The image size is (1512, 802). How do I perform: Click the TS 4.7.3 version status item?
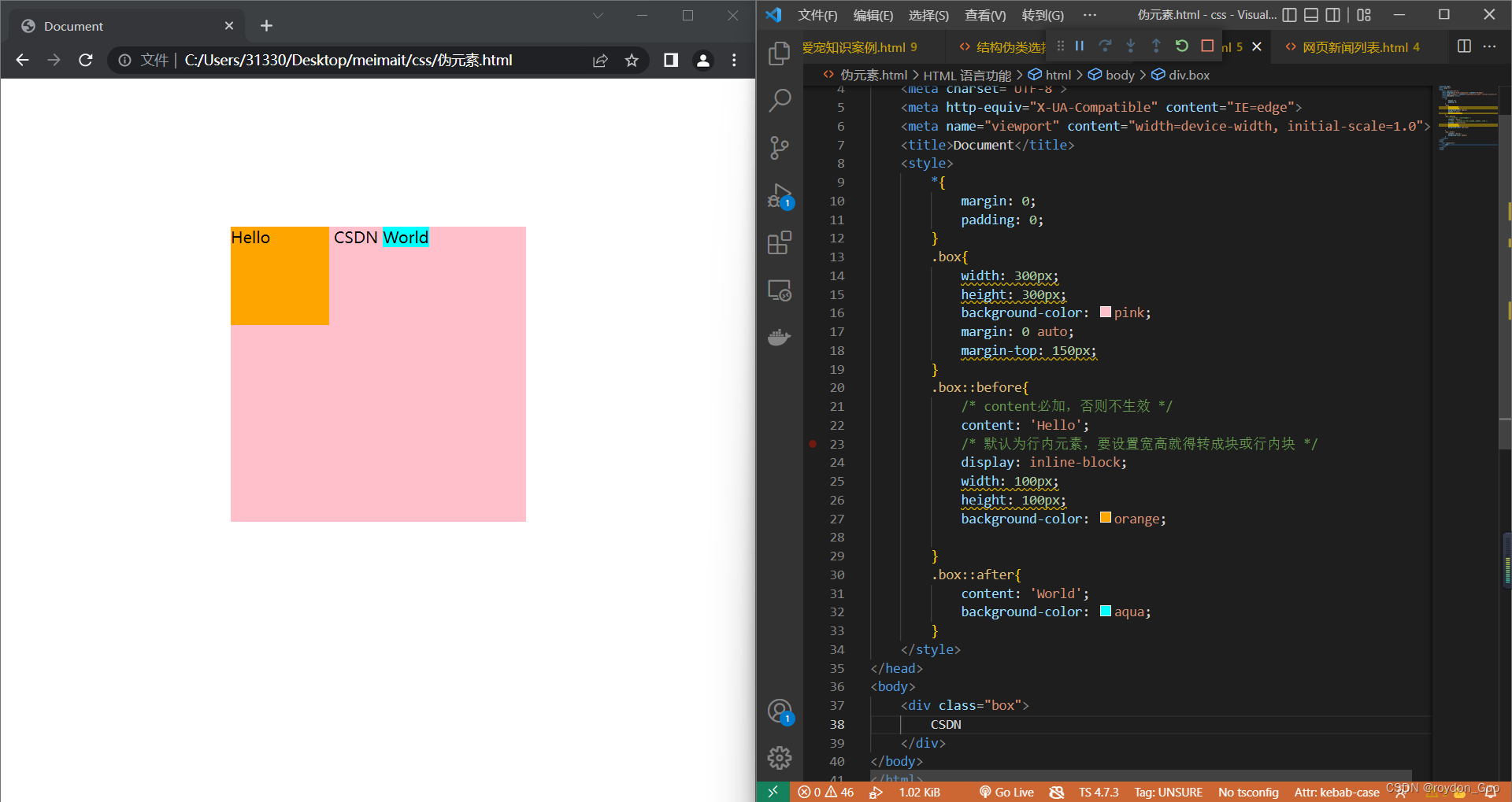coord(1099,792)
